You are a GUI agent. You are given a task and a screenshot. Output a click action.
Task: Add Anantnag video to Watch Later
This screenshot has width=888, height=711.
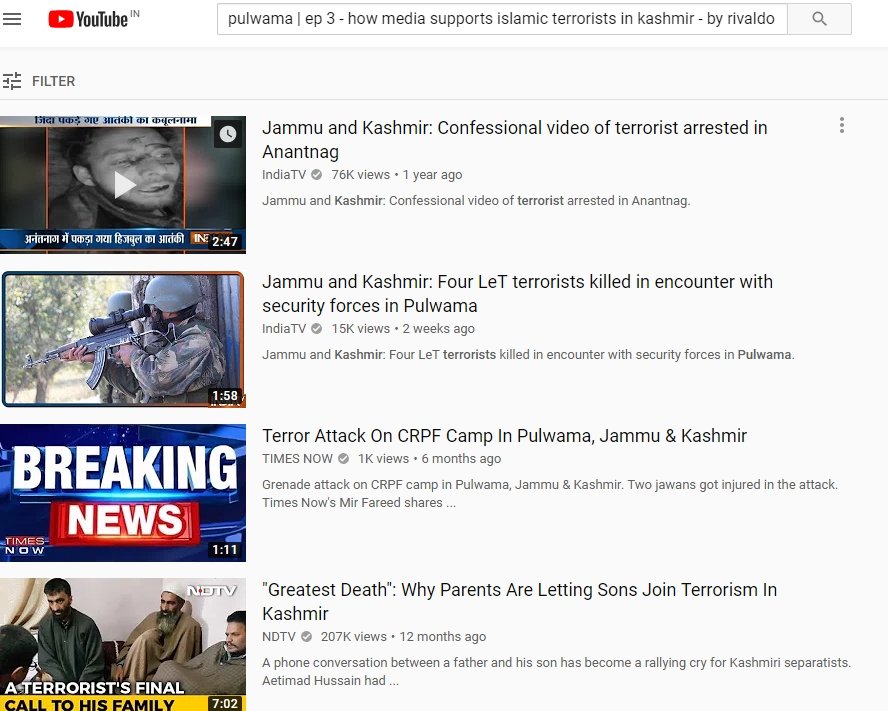click(228, 134)
